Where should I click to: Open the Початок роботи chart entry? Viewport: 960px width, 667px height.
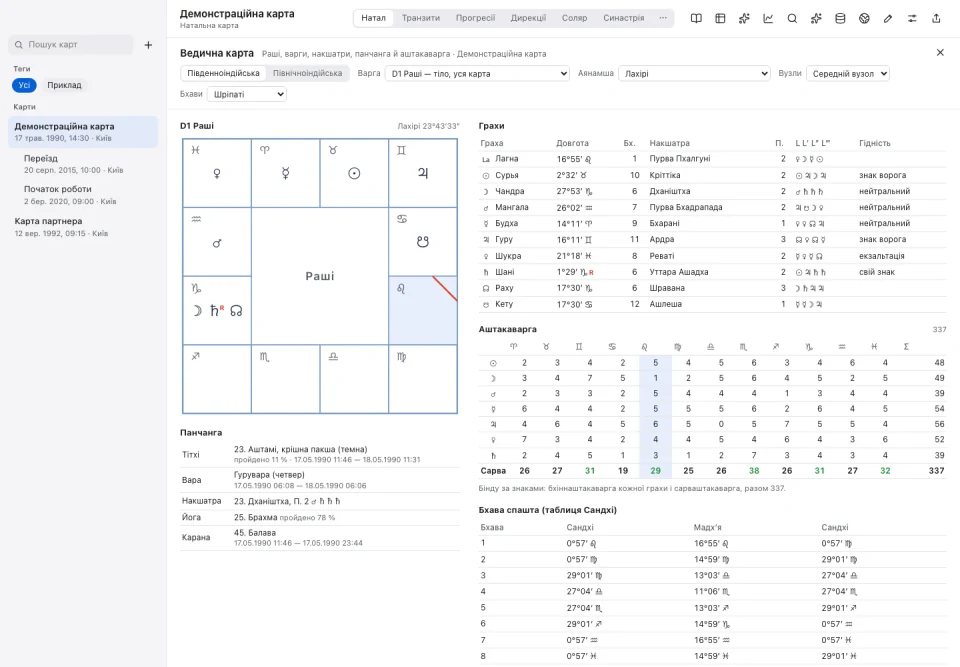(x=83, y=195)
